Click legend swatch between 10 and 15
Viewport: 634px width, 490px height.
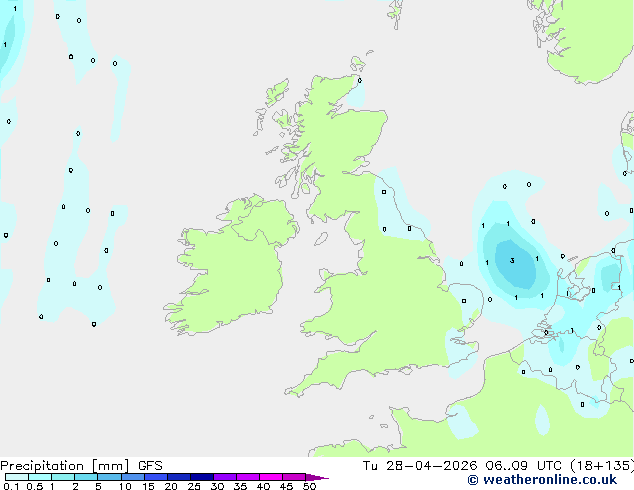click(x=133, y=477)
